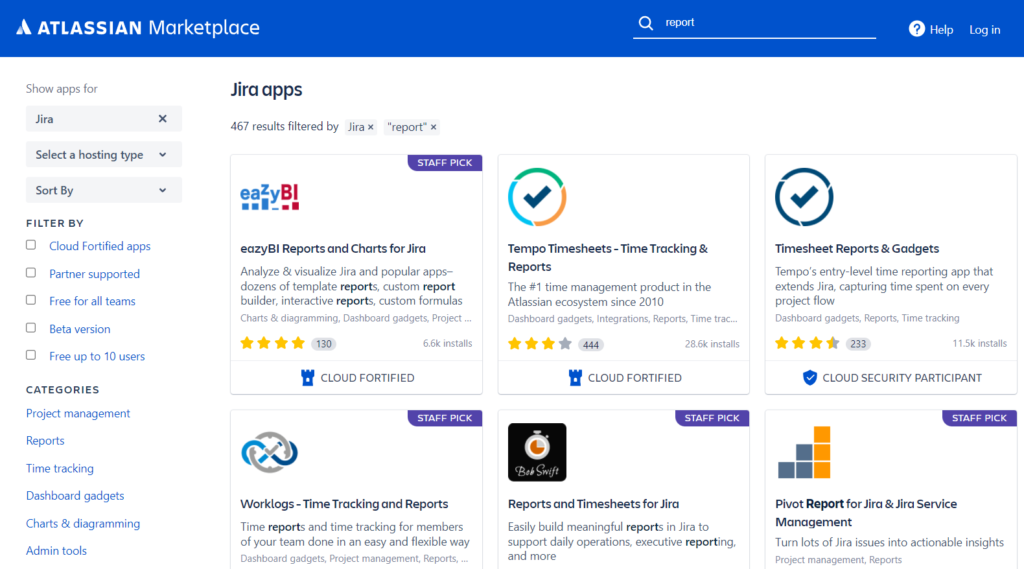Screen dimensions: 1024x569
Task: Click the search magnifier icon
Action: [645, 23]
